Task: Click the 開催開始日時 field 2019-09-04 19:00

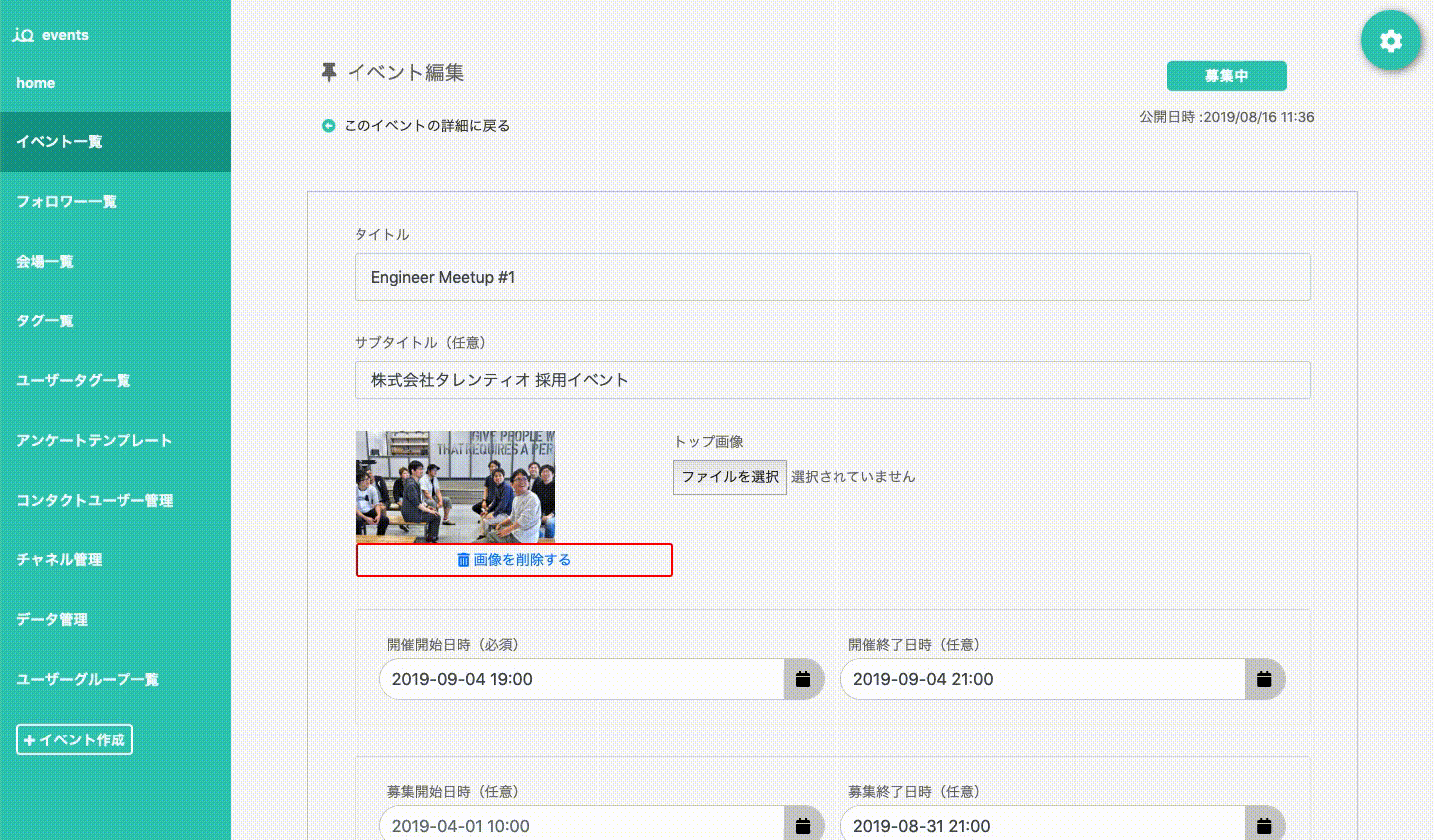Action: pos(583,679)
